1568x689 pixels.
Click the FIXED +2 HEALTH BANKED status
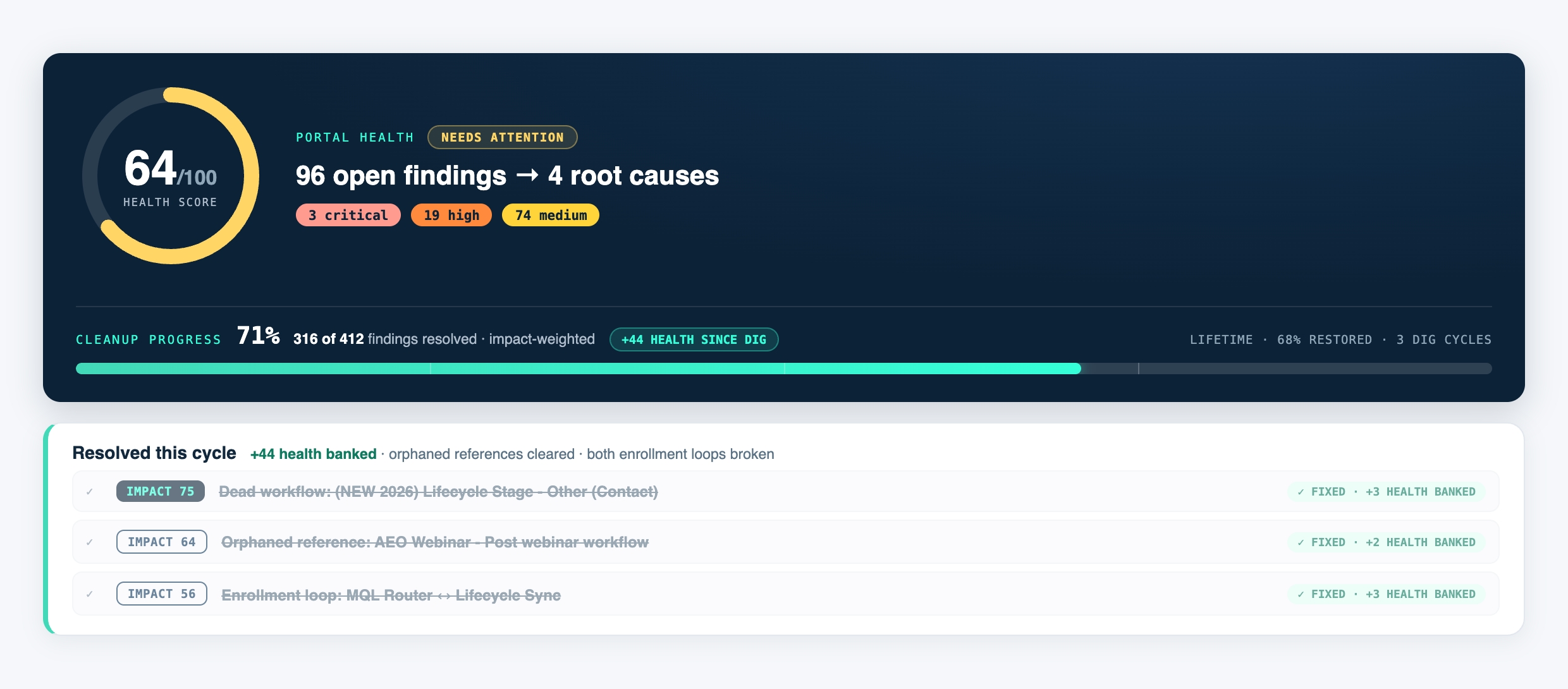tap(1386, 542)
